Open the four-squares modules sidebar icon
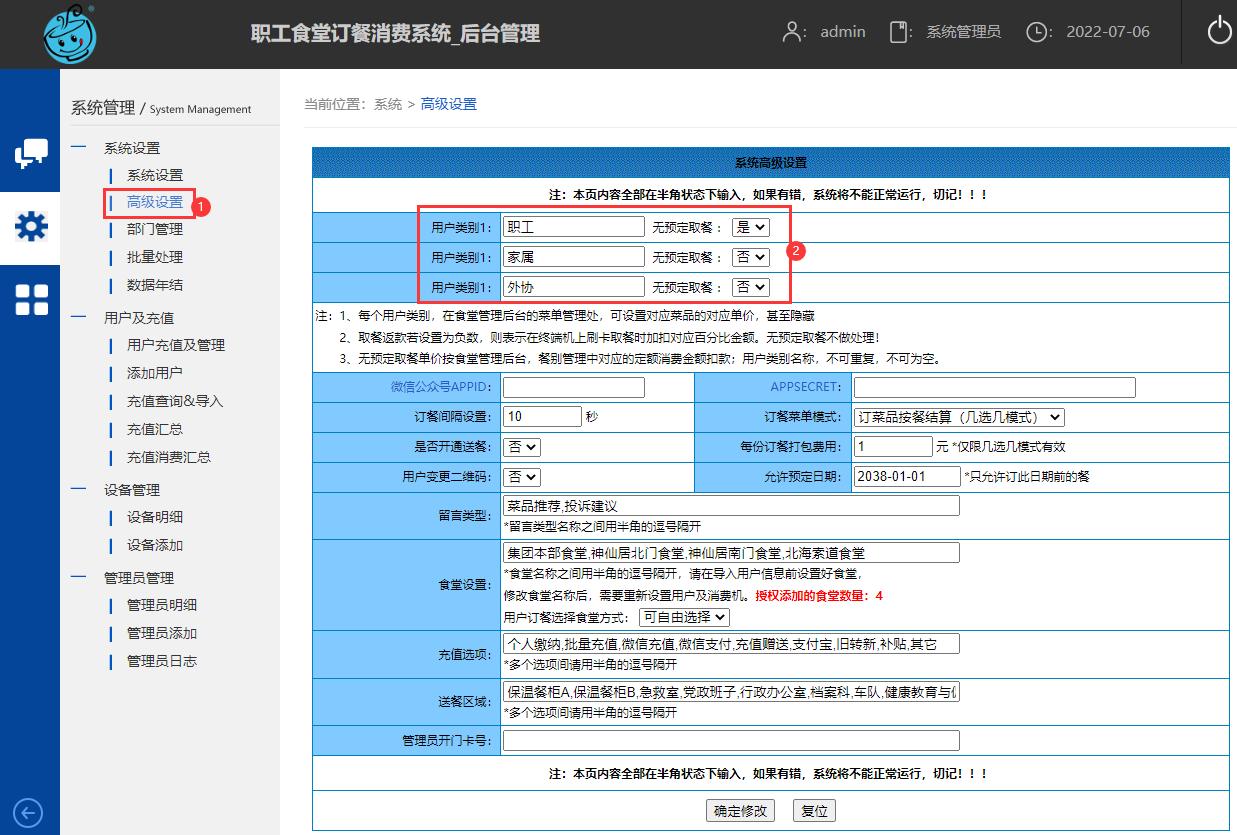 coord(31,299)
